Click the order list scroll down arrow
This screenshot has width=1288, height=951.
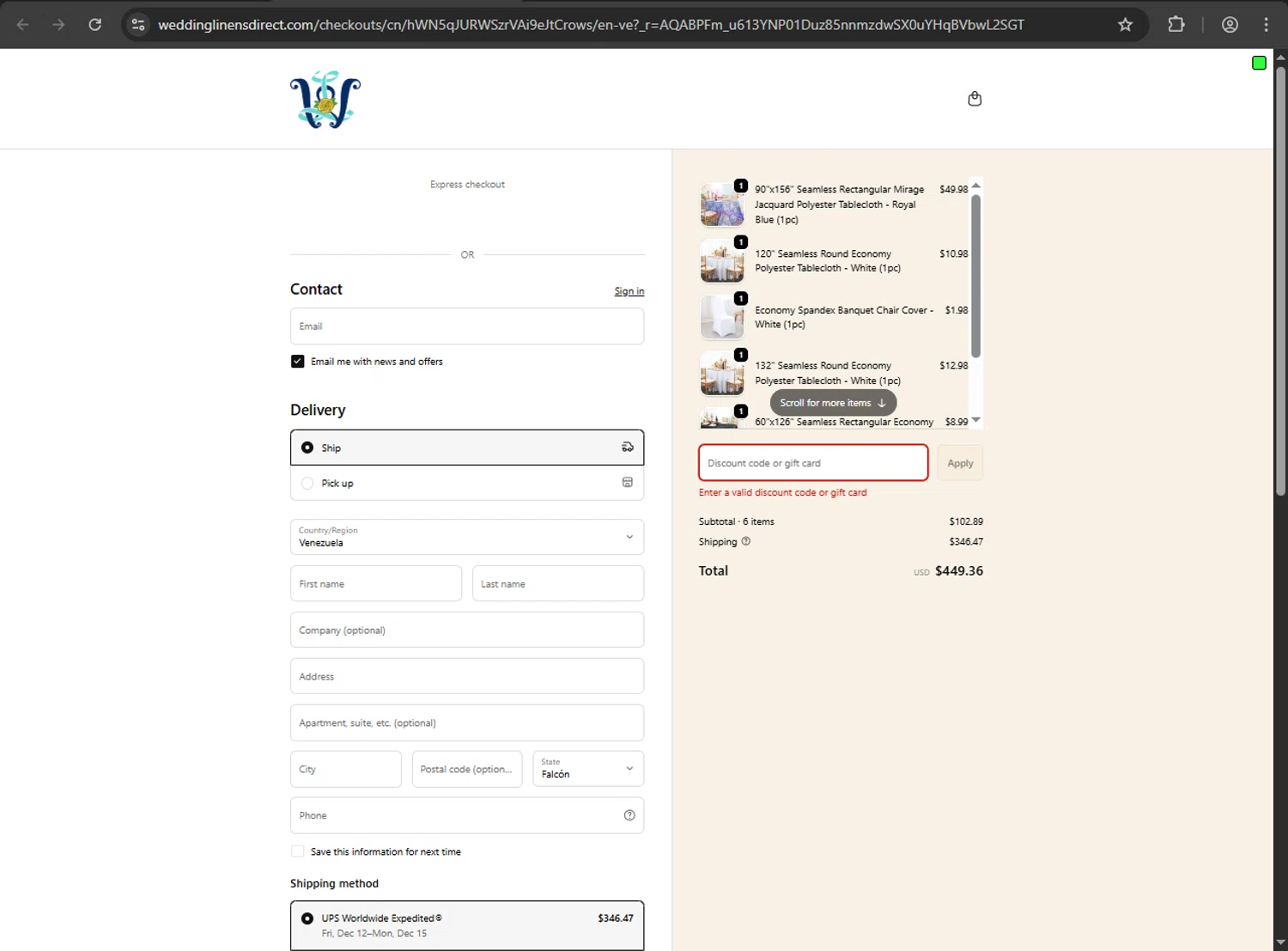point(975,420)
